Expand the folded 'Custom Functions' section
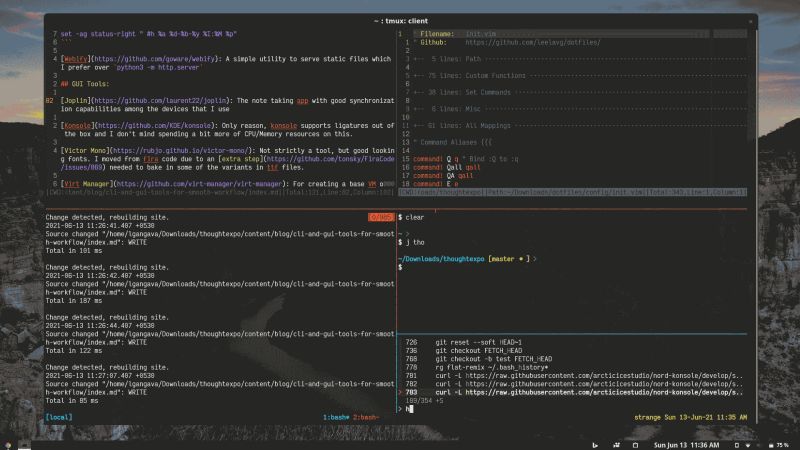This screenshot has width=800, height=450. pyautogui.click(x=580, y=76)
